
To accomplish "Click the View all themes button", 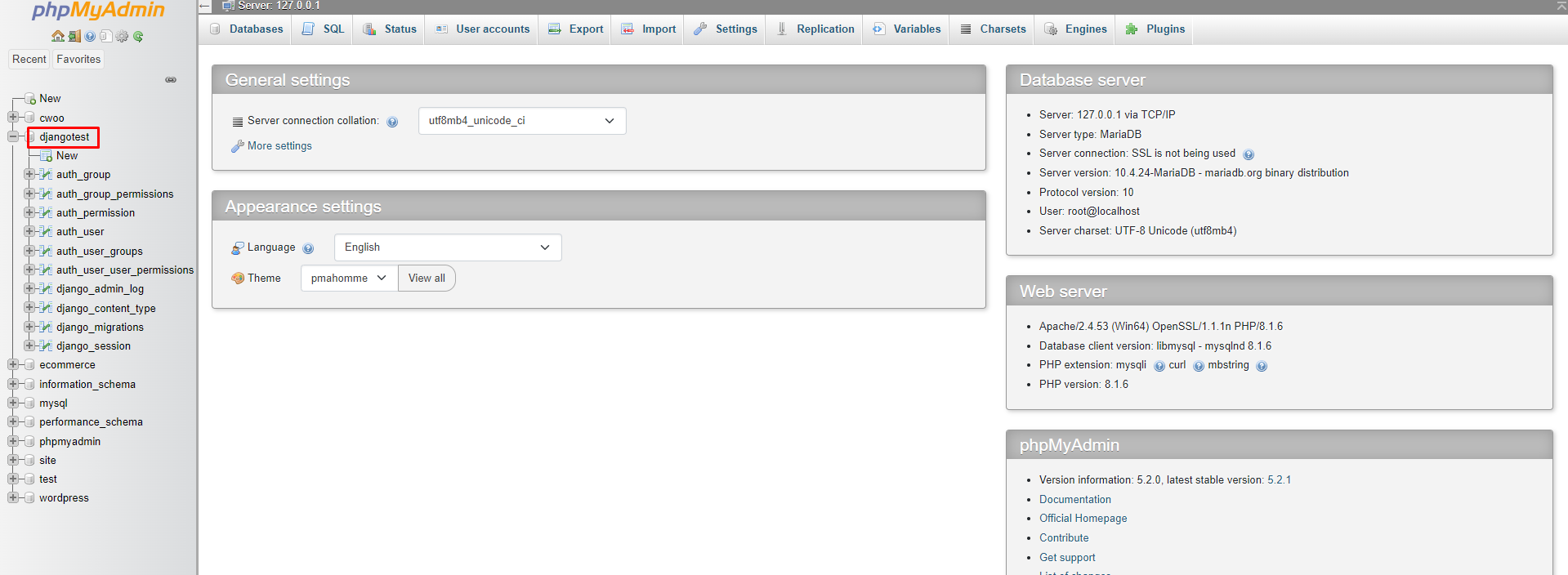I will coord(427,279).
